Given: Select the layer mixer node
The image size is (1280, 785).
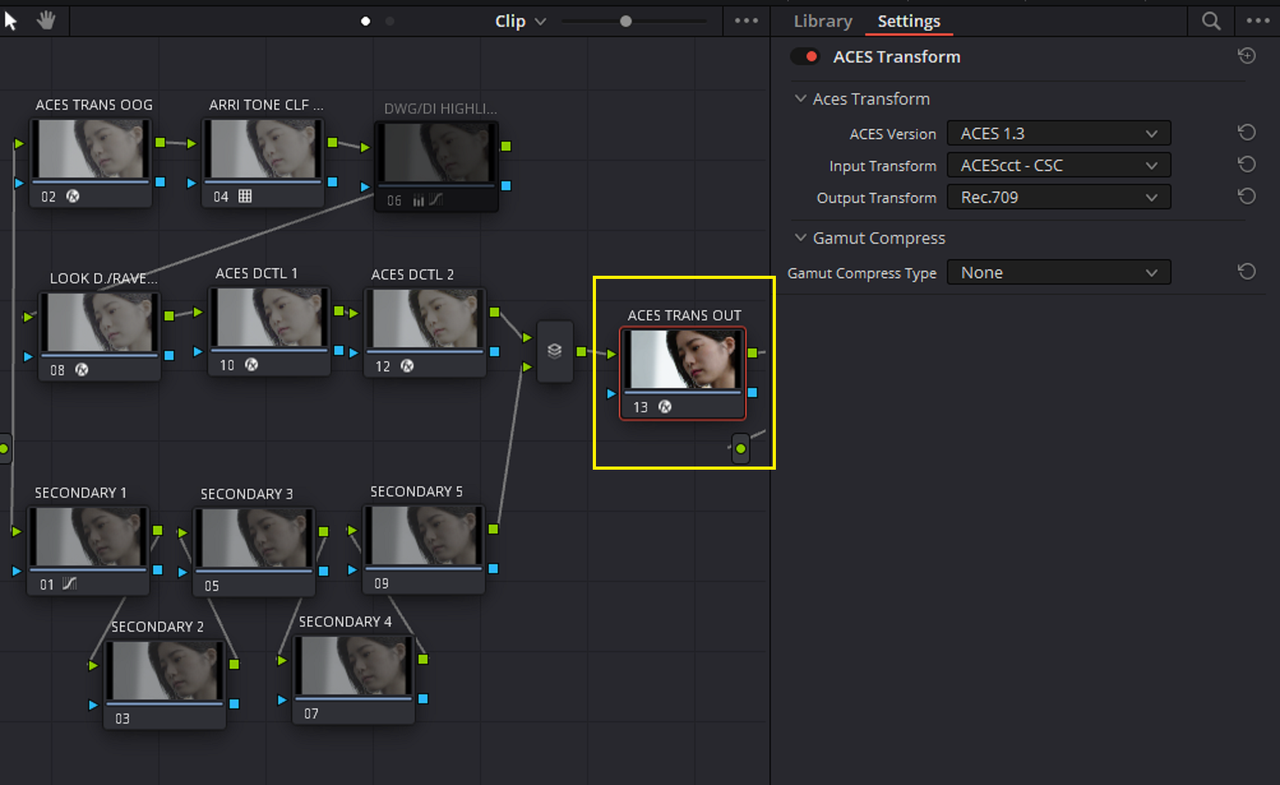Looking at the screenshot, I should click(x=555, y=351).
